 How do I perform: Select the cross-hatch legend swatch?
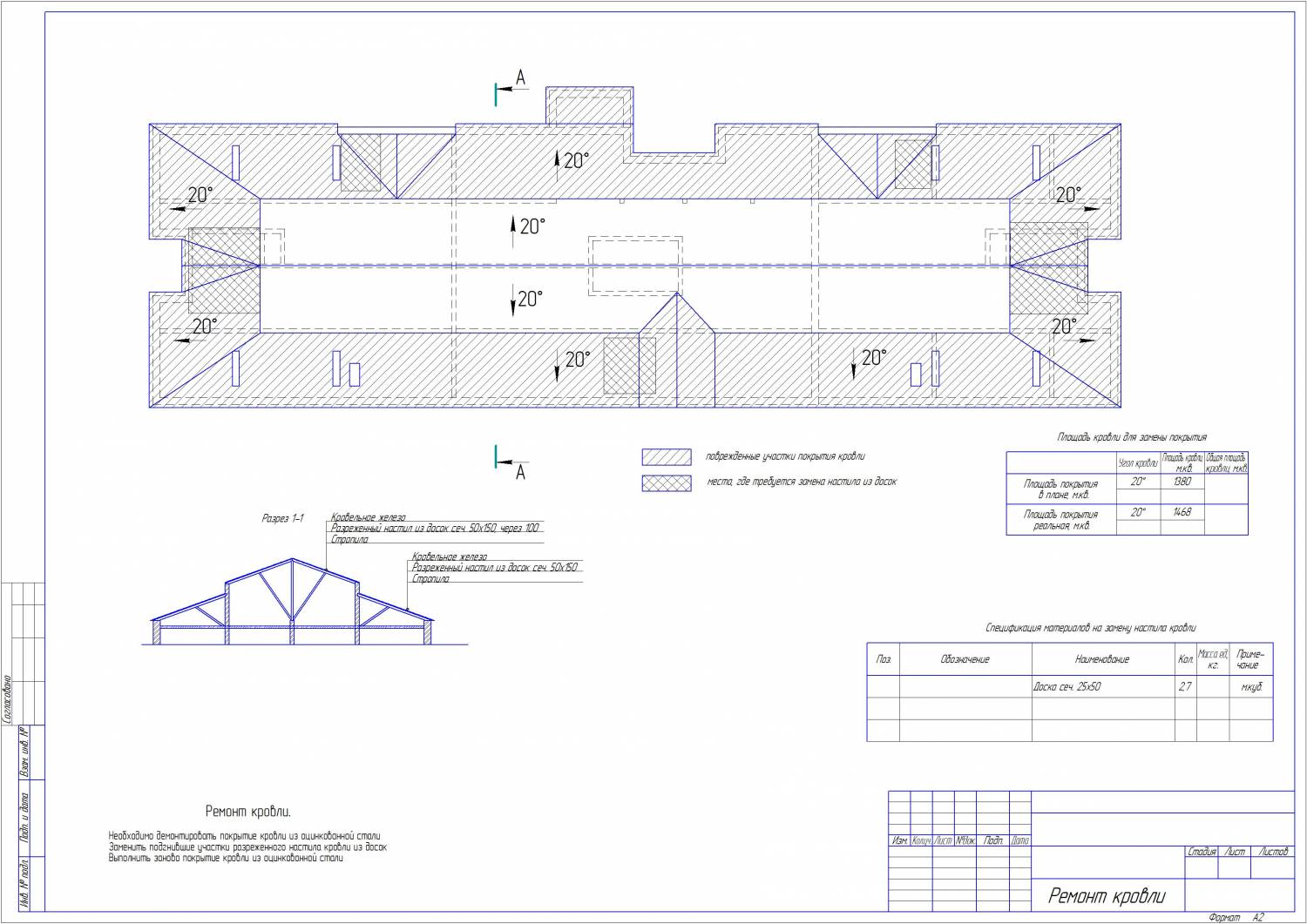point(667,483)
